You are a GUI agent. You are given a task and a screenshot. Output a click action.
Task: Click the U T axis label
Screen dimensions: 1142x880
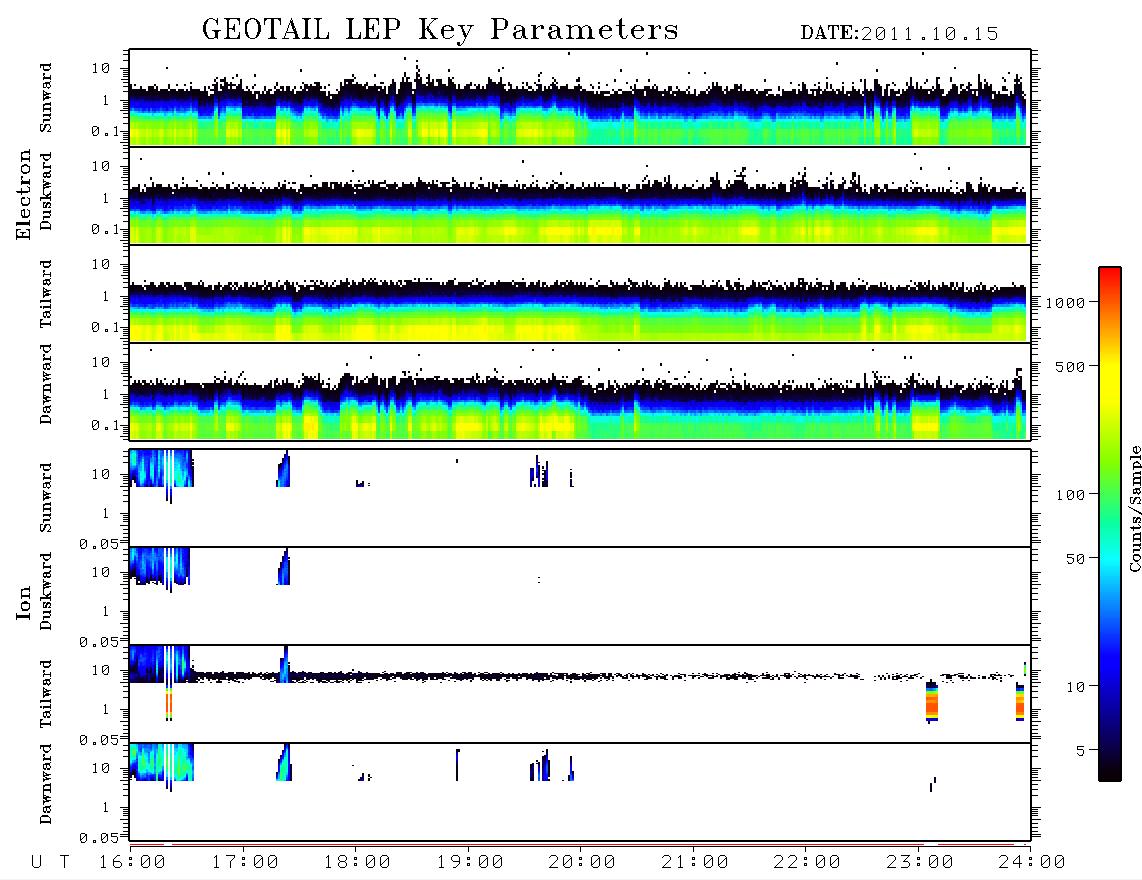[x=50, y=863]
